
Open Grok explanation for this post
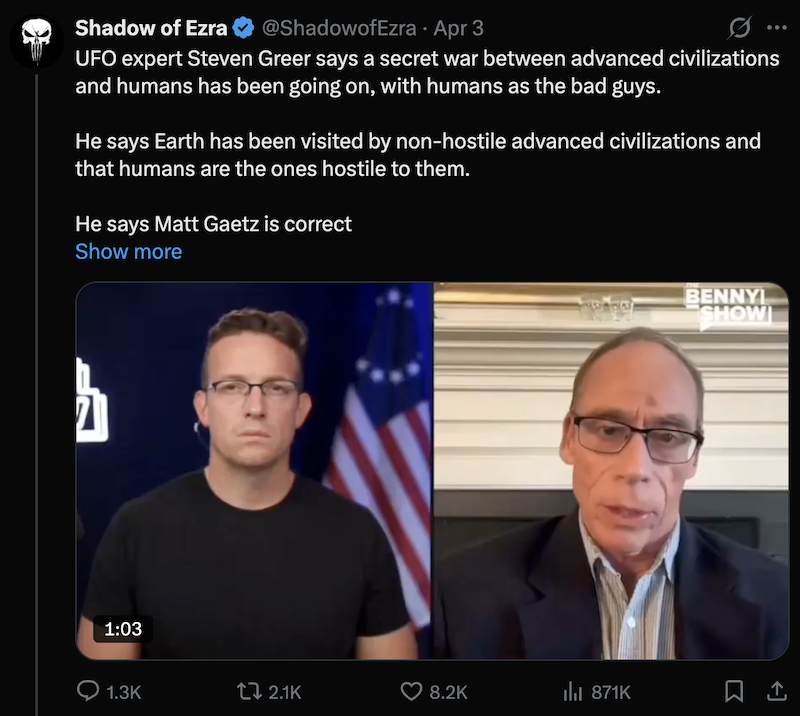739,29
